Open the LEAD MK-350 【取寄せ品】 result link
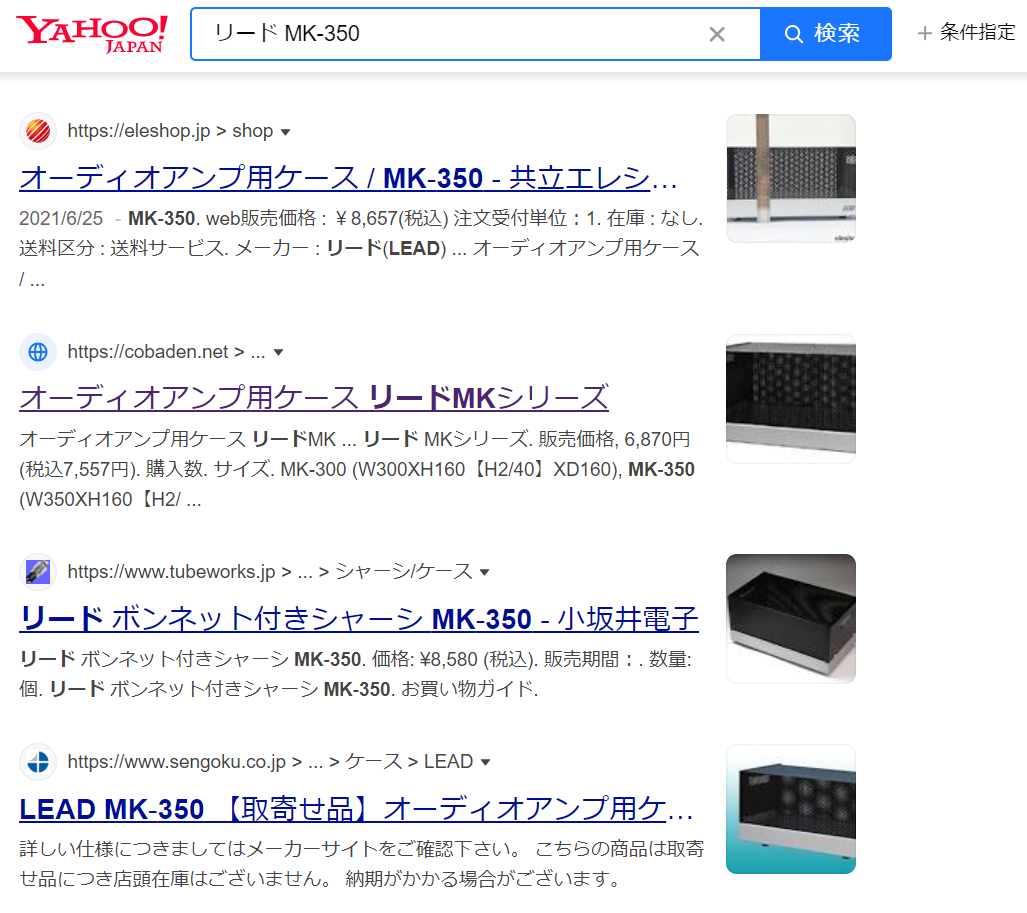Screen dimensions: 1027x913 356,809
